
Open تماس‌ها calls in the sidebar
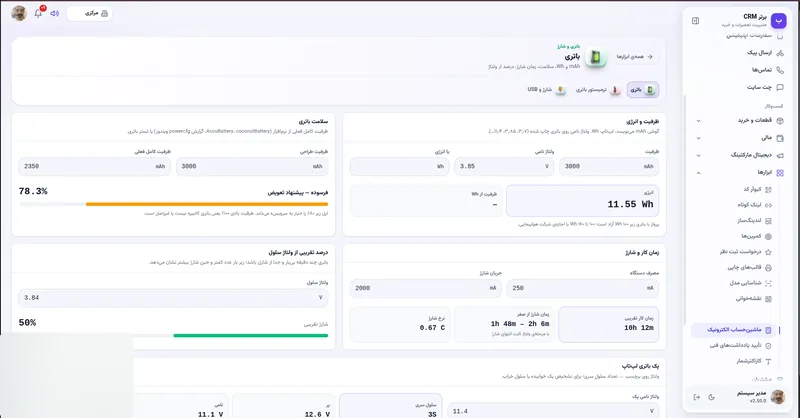click(767, 70)
